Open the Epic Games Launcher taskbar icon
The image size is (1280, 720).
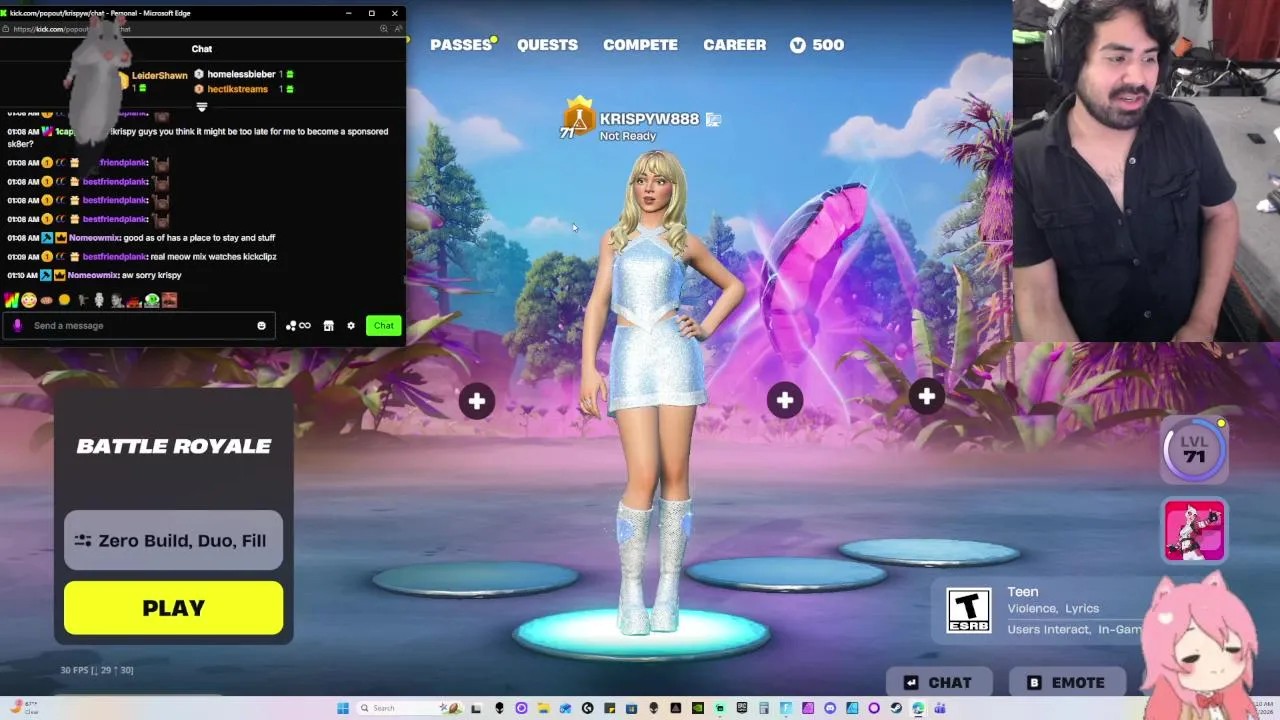741,708
